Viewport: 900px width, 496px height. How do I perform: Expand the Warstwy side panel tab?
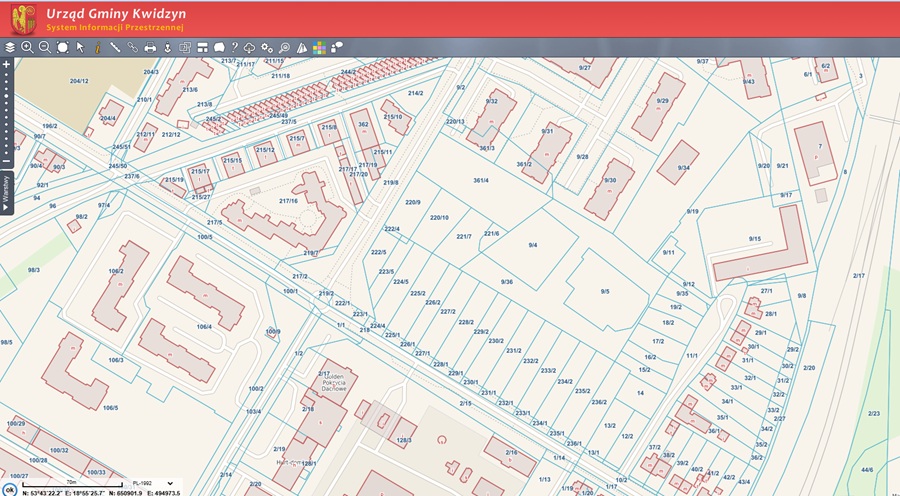point(6,190)
